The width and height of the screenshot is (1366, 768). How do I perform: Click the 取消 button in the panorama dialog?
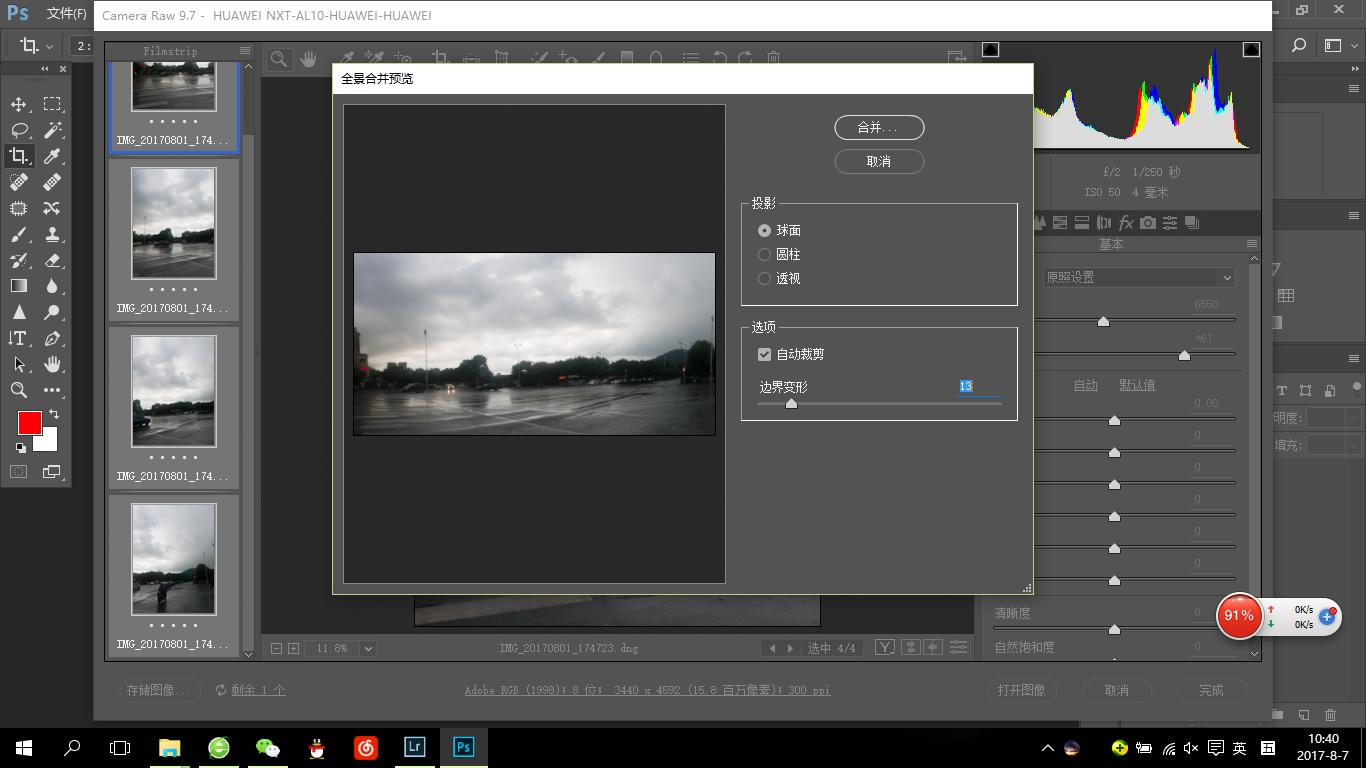pyautogui.click(x=878, y=161)
